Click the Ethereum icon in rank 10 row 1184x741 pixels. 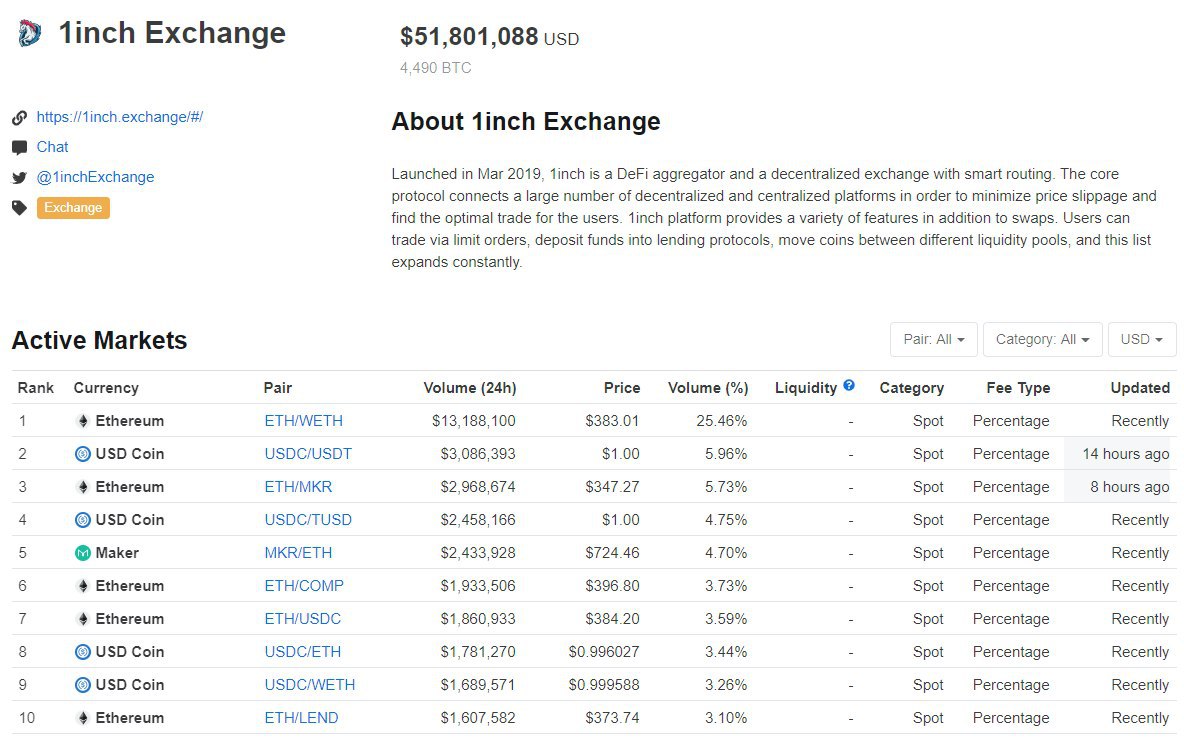tap(83, 718)
